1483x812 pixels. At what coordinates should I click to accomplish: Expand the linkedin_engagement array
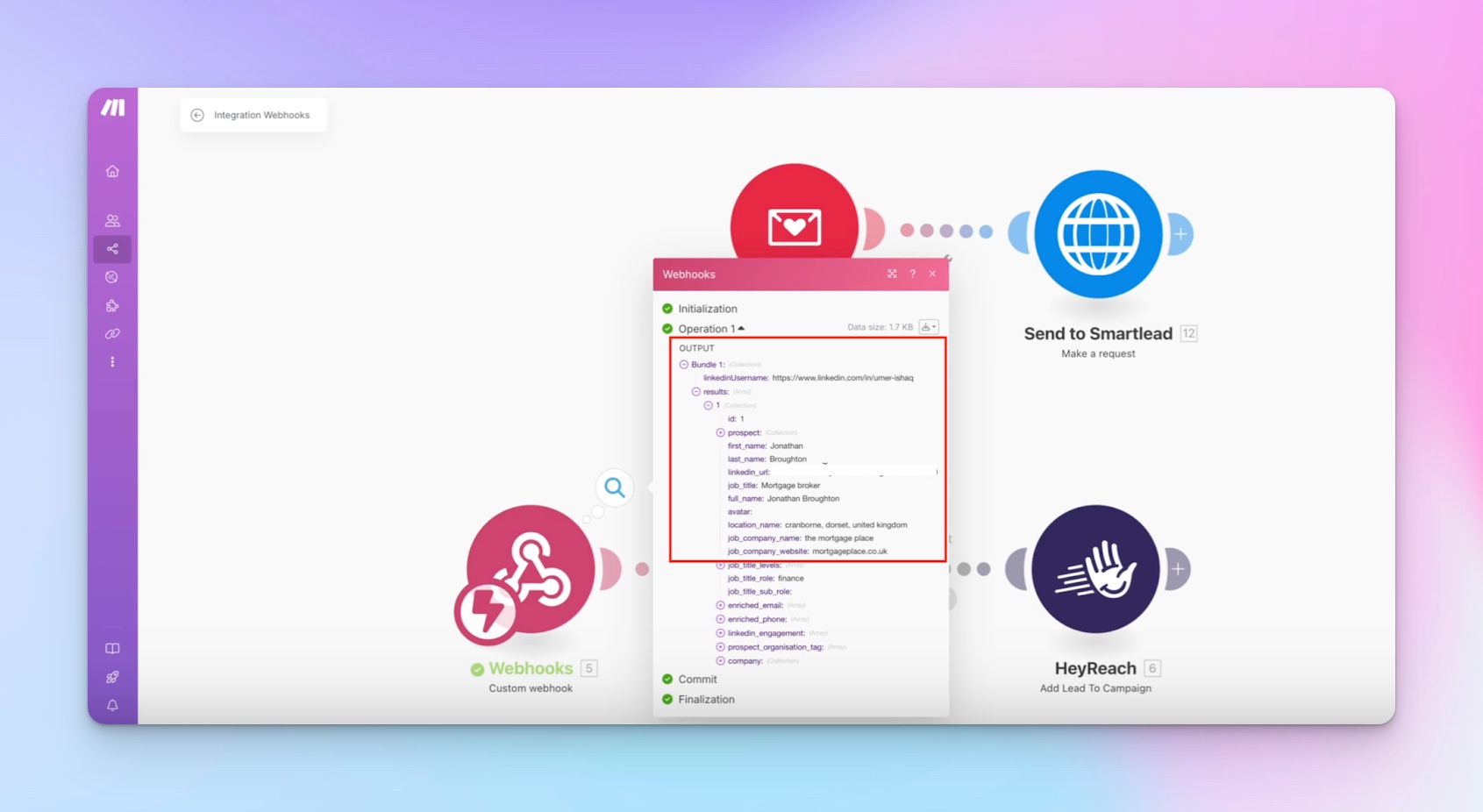(x=721, y=633)
